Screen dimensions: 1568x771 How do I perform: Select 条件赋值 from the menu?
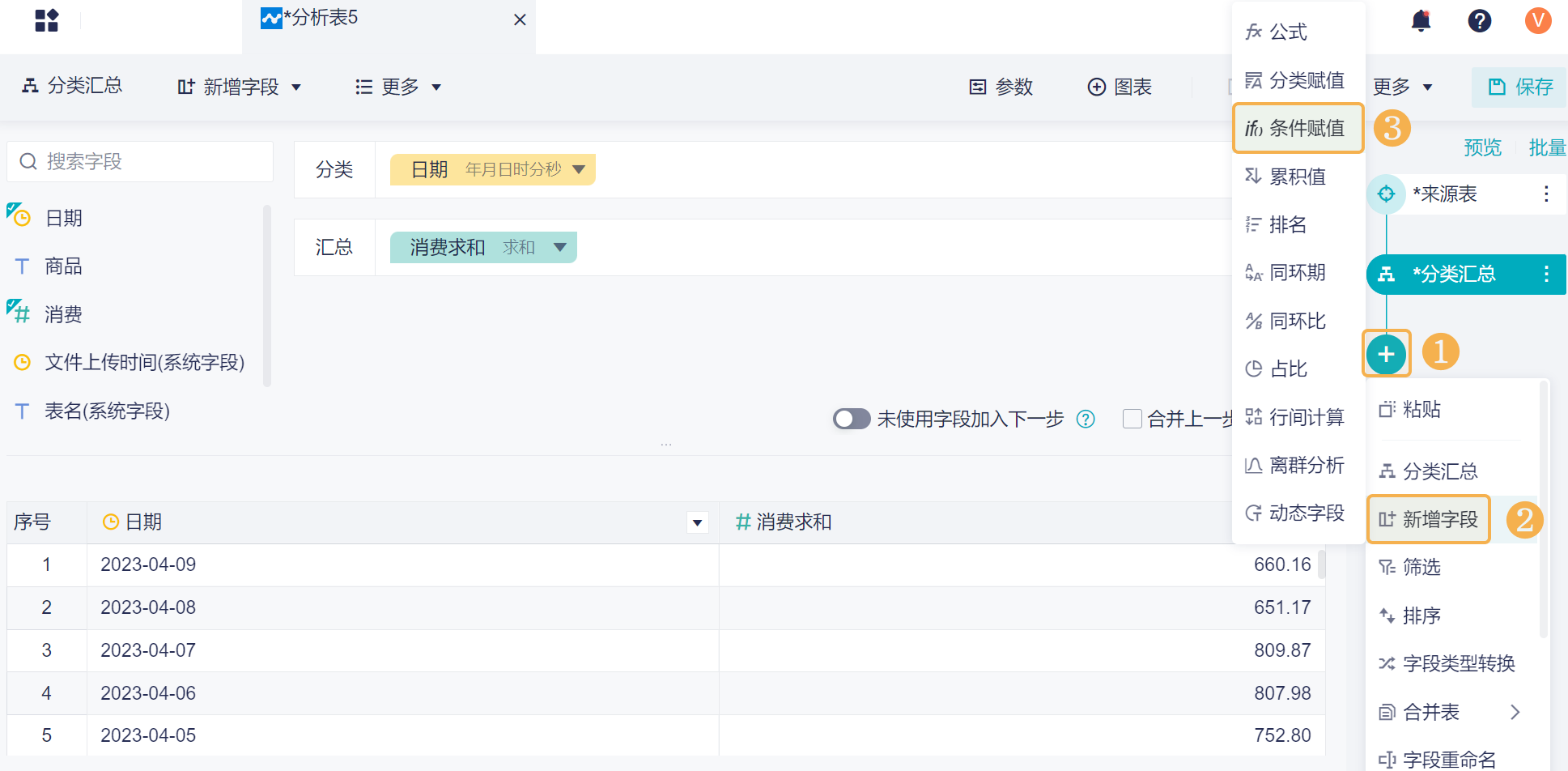[x=1298, y=128]
